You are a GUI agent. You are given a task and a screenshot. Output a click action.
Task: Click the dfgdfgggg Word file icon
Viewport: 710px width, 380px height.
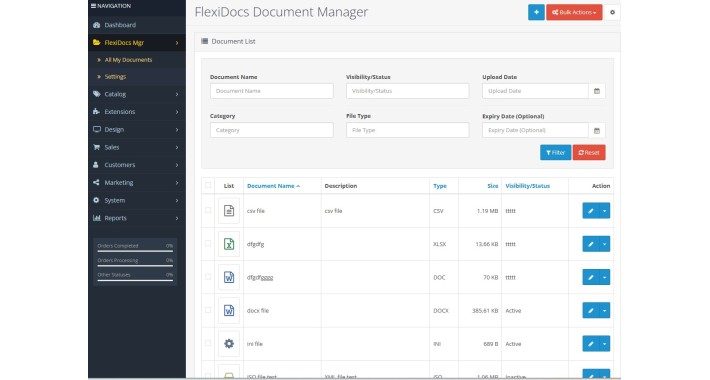(229, 277)
